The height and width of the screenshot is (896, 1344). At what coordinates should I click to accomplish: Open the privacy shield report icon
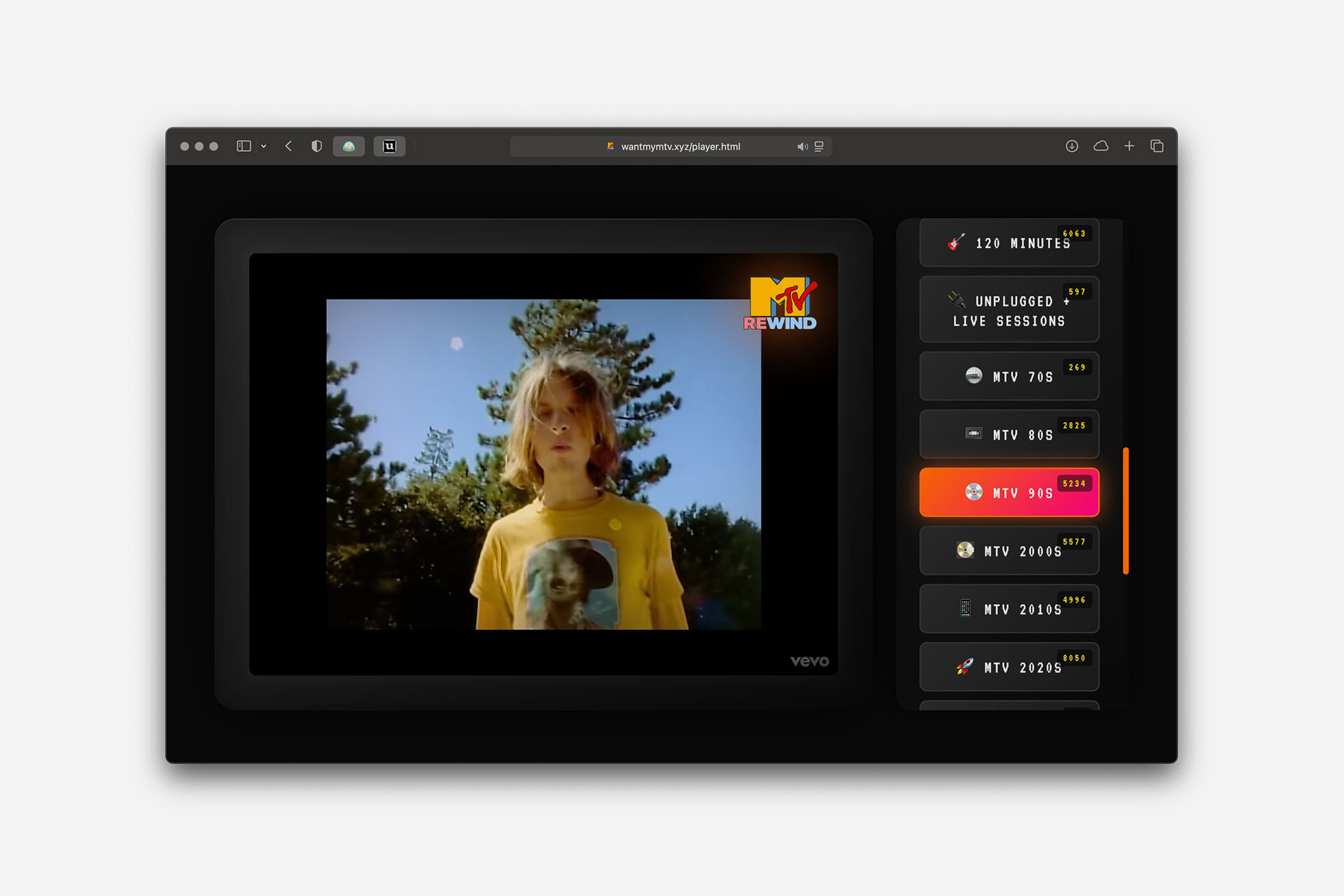(316, 146)
